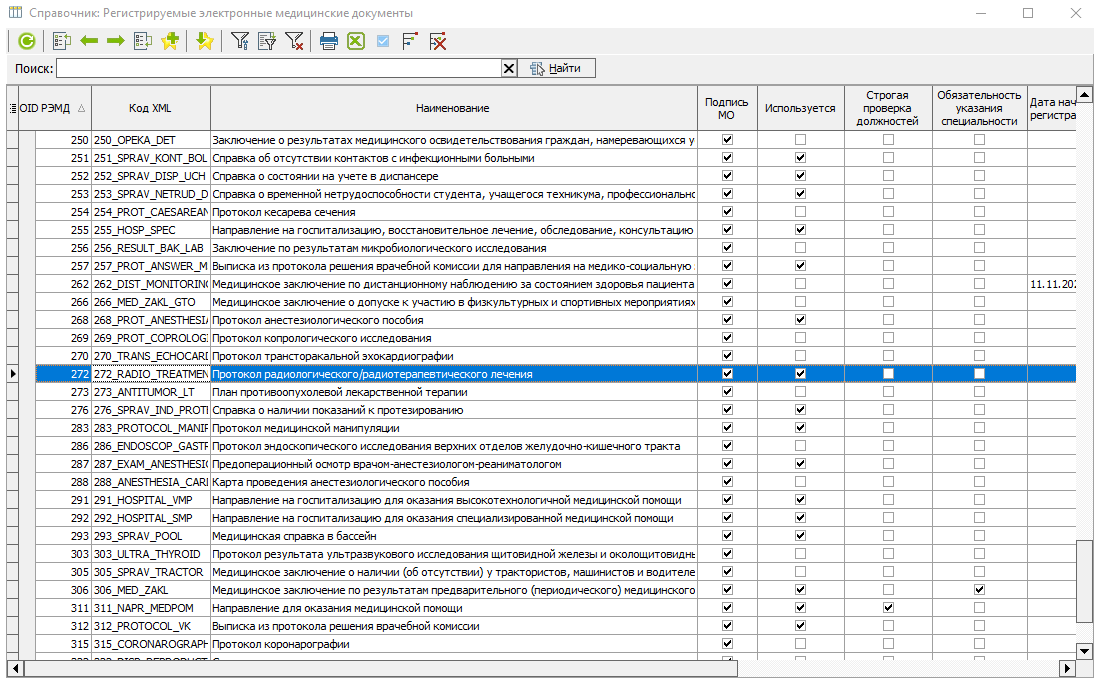
Task: Click star with down arrow icon
Action: point(204,41)
